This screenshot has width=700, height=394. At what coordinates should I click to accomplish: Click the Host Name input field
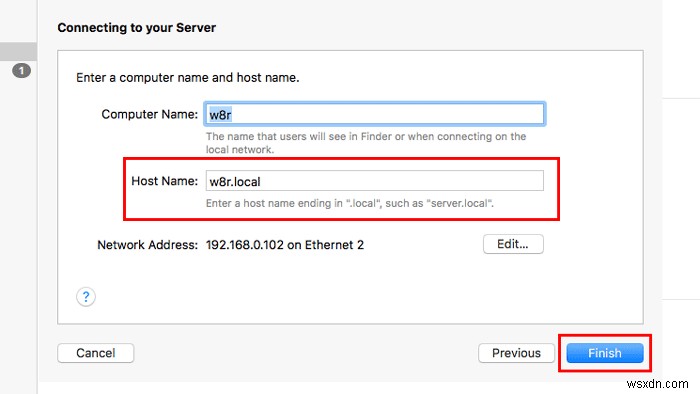pyautogui.click(x=375, y=181)
